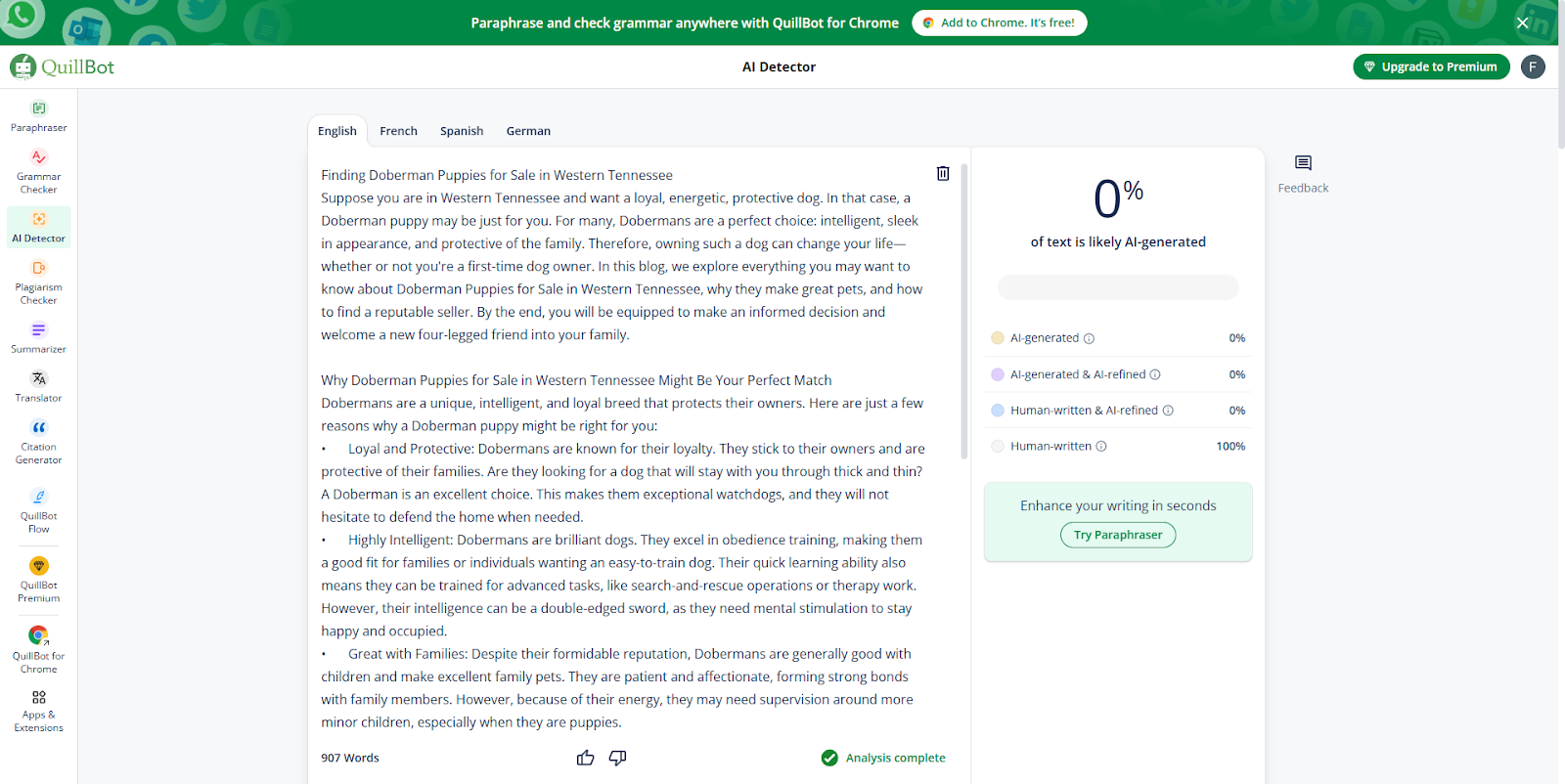Go to QuillBot home logo

(x=63, y=66)
